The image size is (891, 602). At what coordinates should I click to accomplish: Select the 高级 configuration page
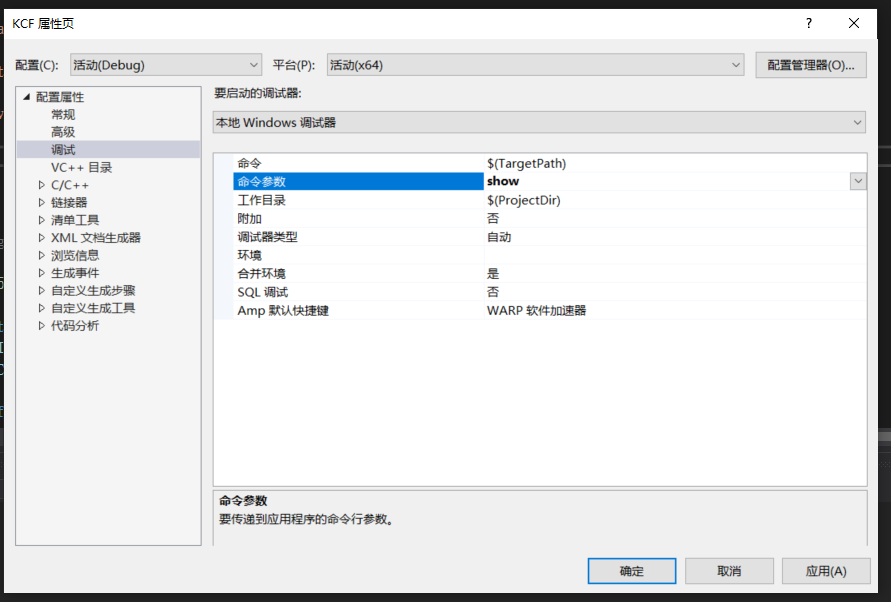[x=62, y=131]
